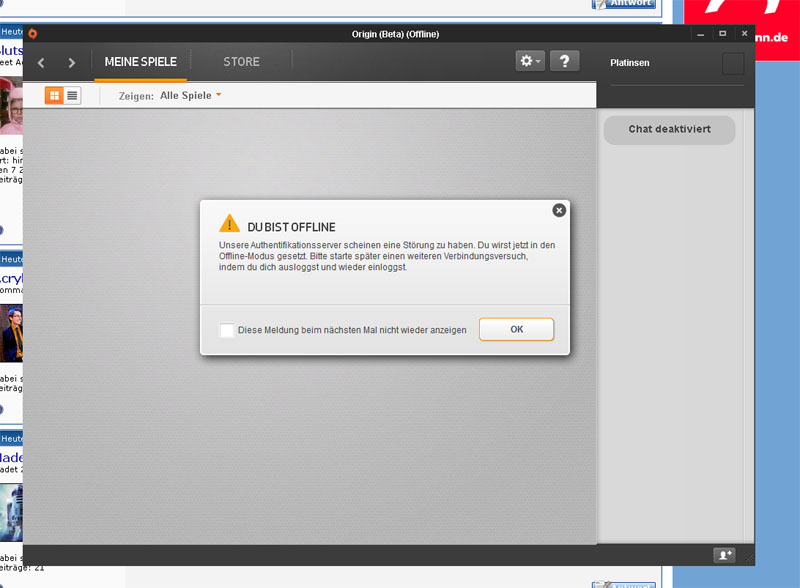
Task: Switch to grid view of games
Action: click(54, 95)
